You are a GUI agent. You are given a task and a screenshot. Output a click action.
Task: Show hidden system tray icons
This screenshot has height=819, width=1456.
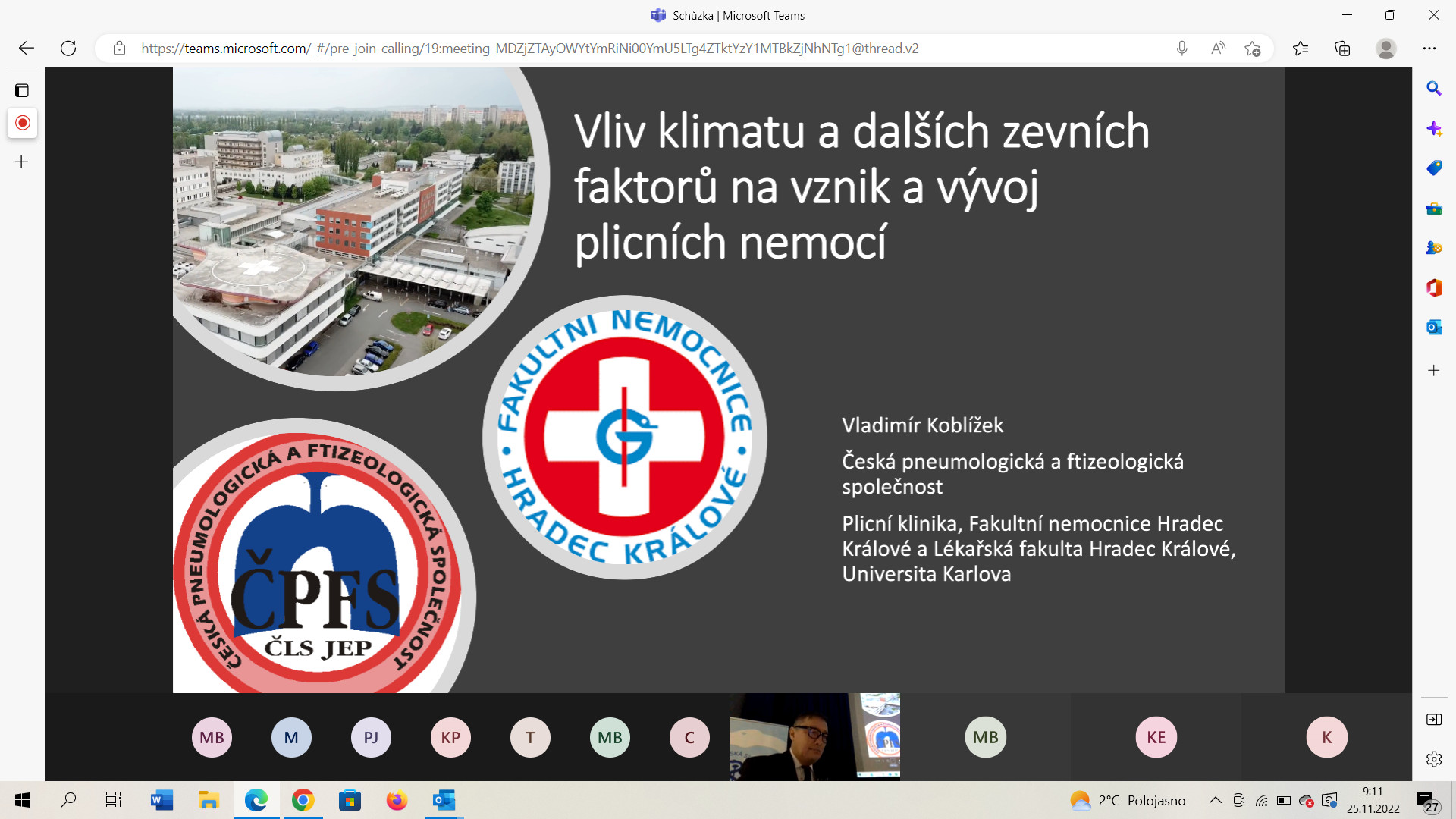[x=1215, y=800]
